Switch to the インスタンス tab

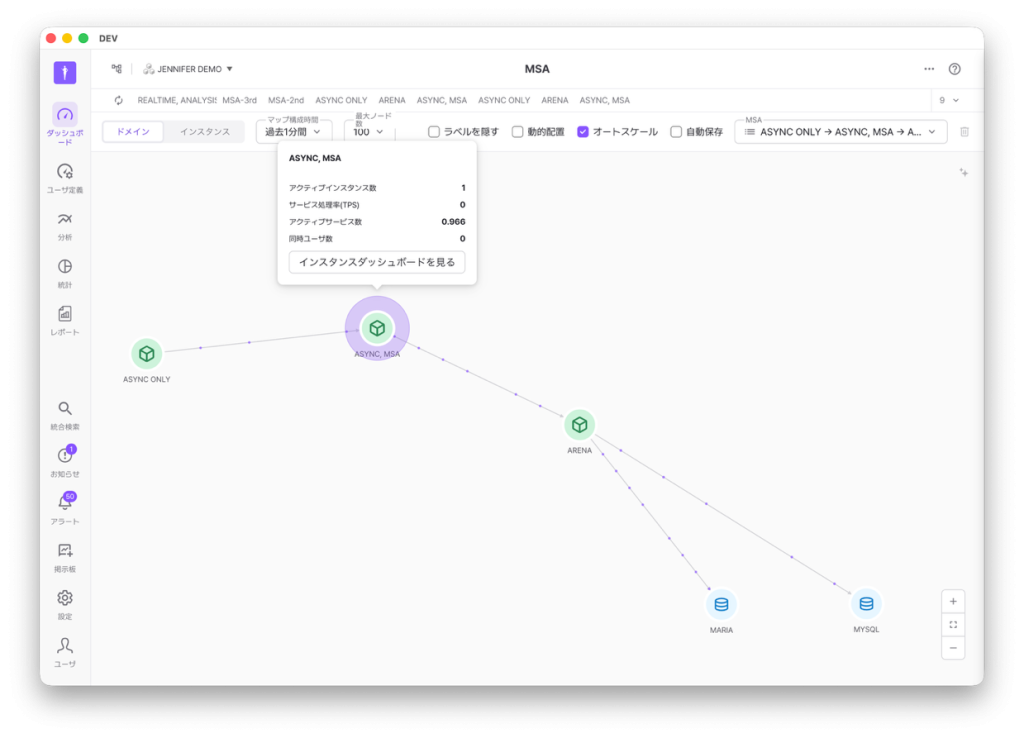[204, 132]
